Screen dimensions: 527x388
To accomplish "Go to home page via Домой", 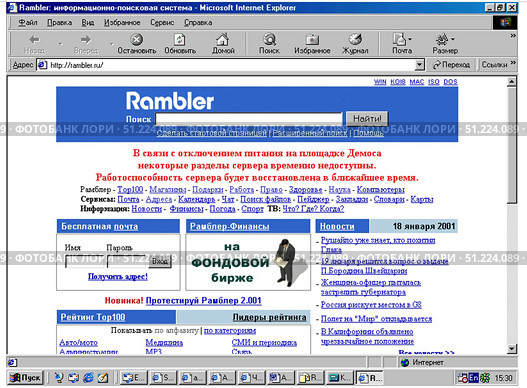I will point(223,44).
